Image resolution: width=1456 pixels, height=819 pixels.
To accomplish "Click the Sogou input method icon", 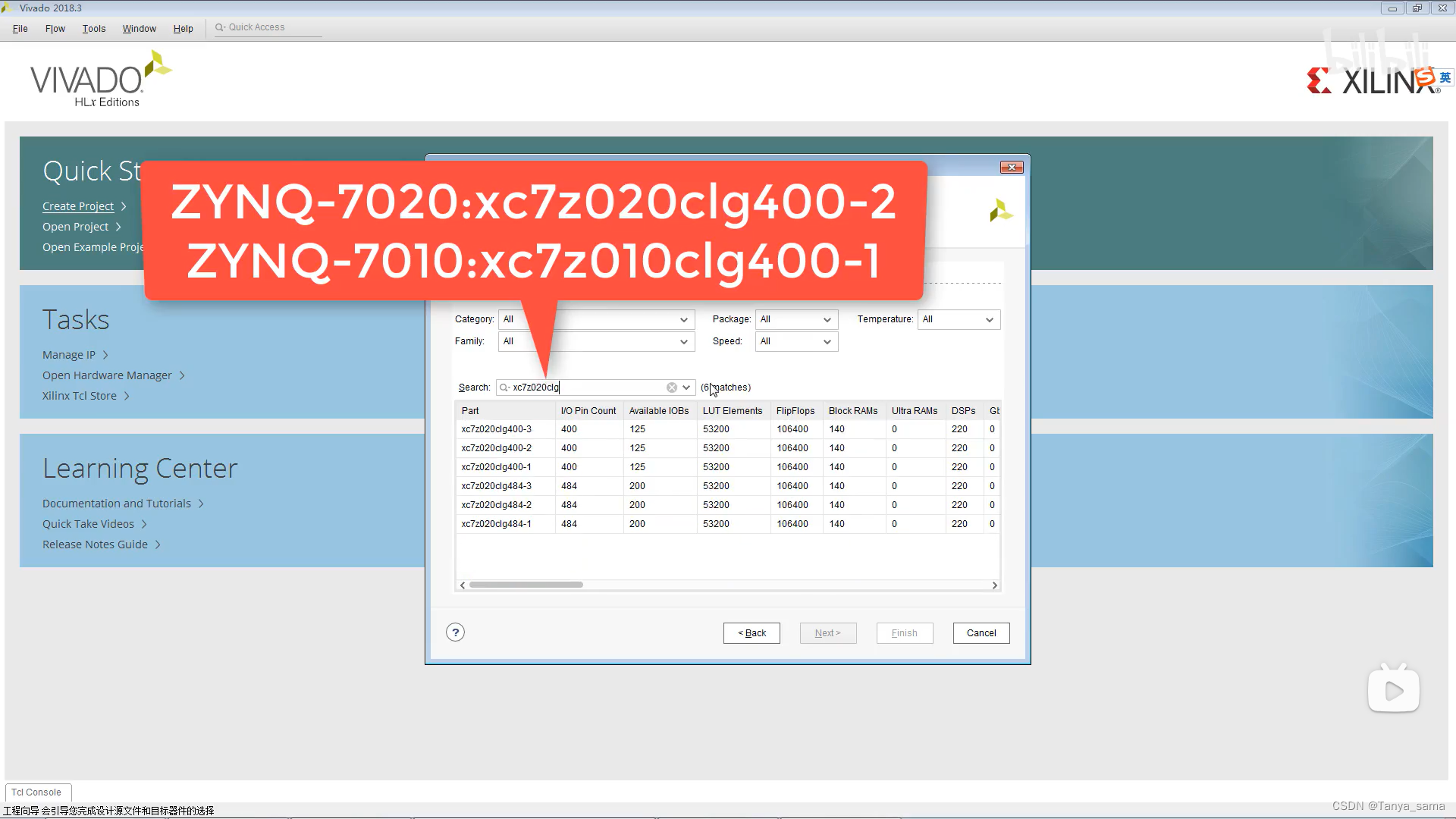I will point(1426,77).
